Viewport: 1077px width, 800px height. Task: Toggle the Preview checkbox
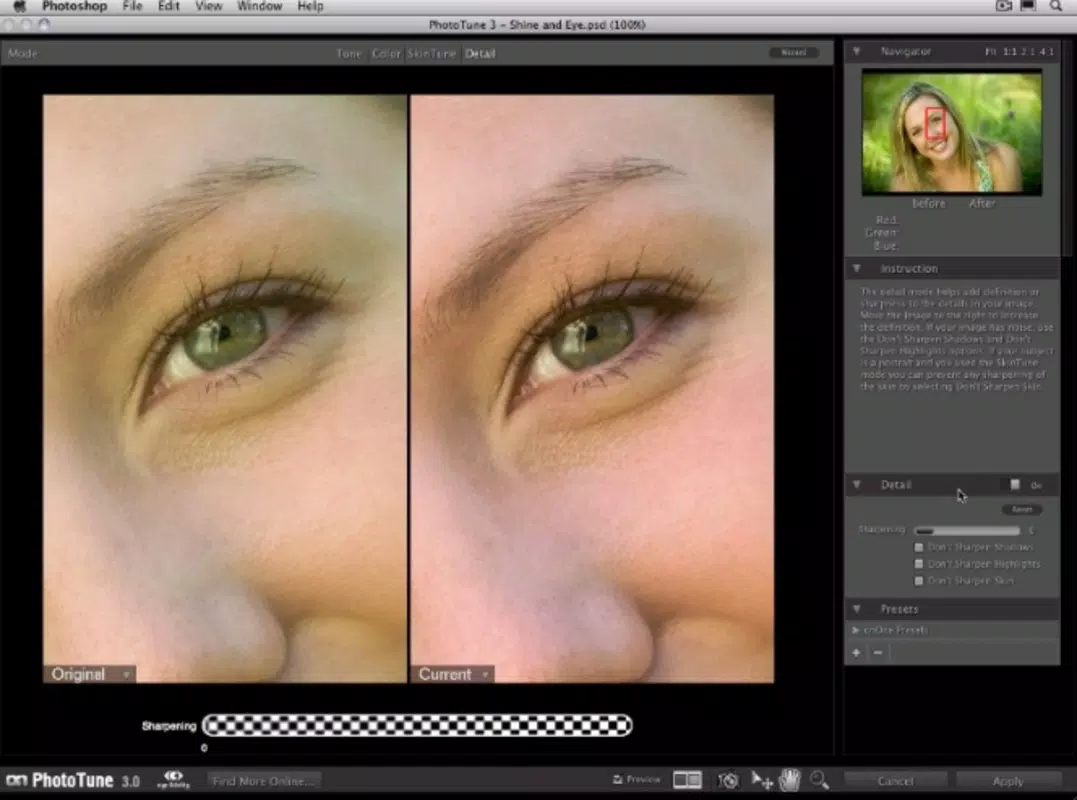pyautogui.click(x=617, y=779)
